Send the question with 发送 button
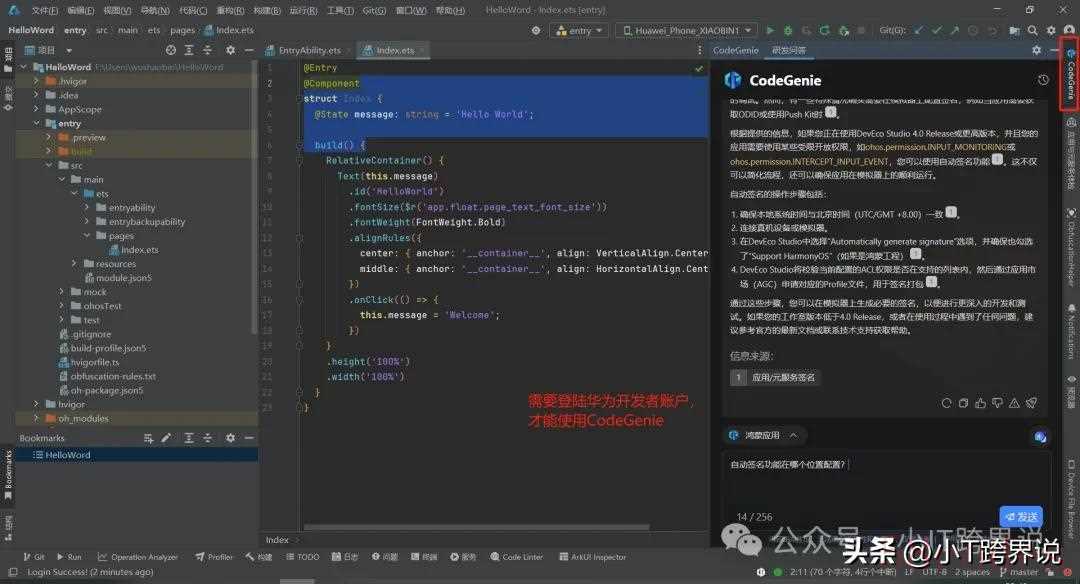Image resolution: width=1080 pixels, height=584 pixels. 1021,517
